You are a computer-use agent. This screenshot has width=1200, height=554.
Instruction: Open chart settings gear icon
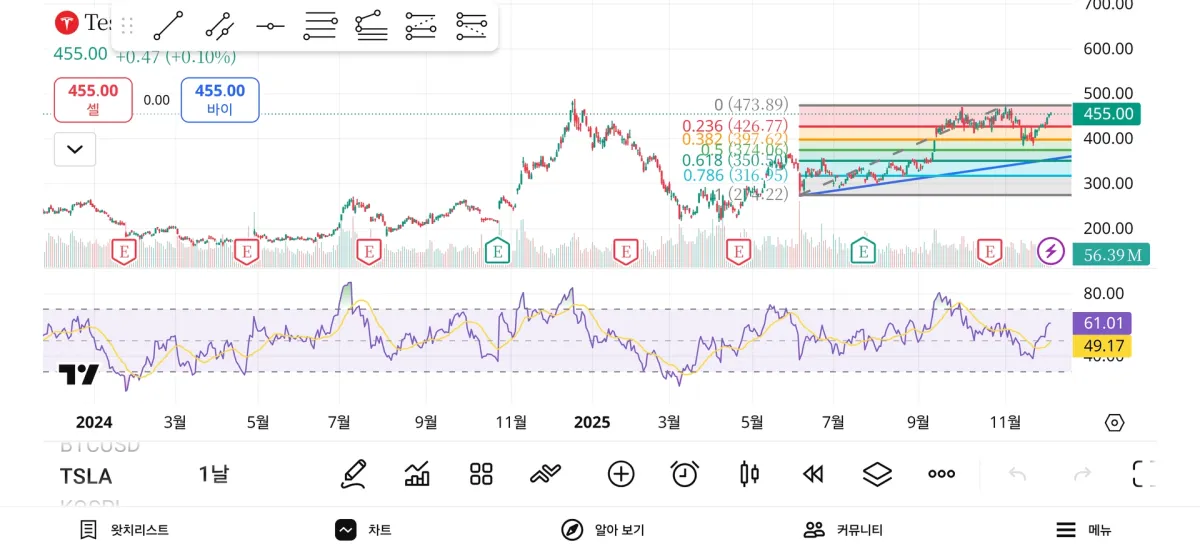tap(1114, 423)
